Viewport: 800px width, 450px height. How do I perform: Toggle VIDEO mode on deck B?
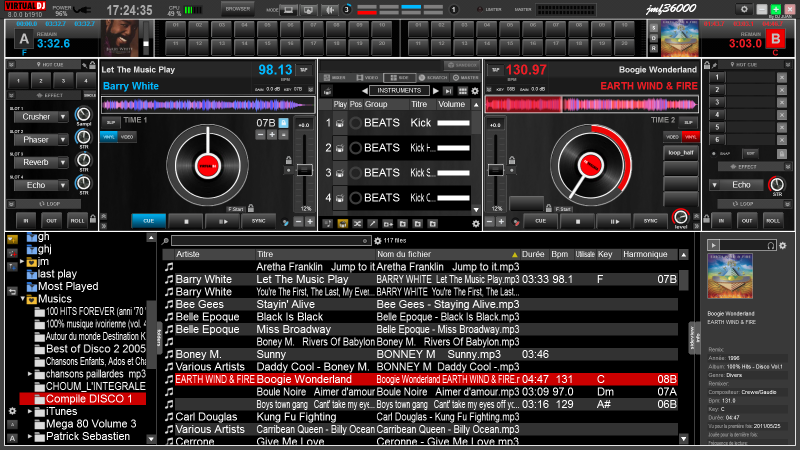pyautogui.click(x=672, y=137)
